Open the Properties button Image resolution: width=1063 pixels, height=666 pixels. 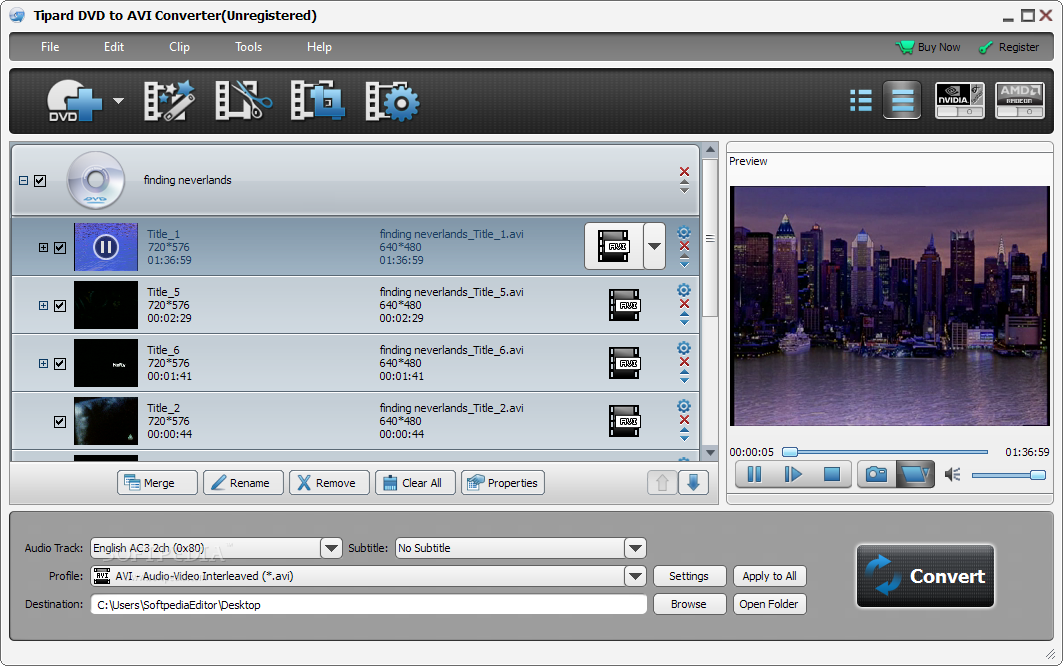coord(503,483)
